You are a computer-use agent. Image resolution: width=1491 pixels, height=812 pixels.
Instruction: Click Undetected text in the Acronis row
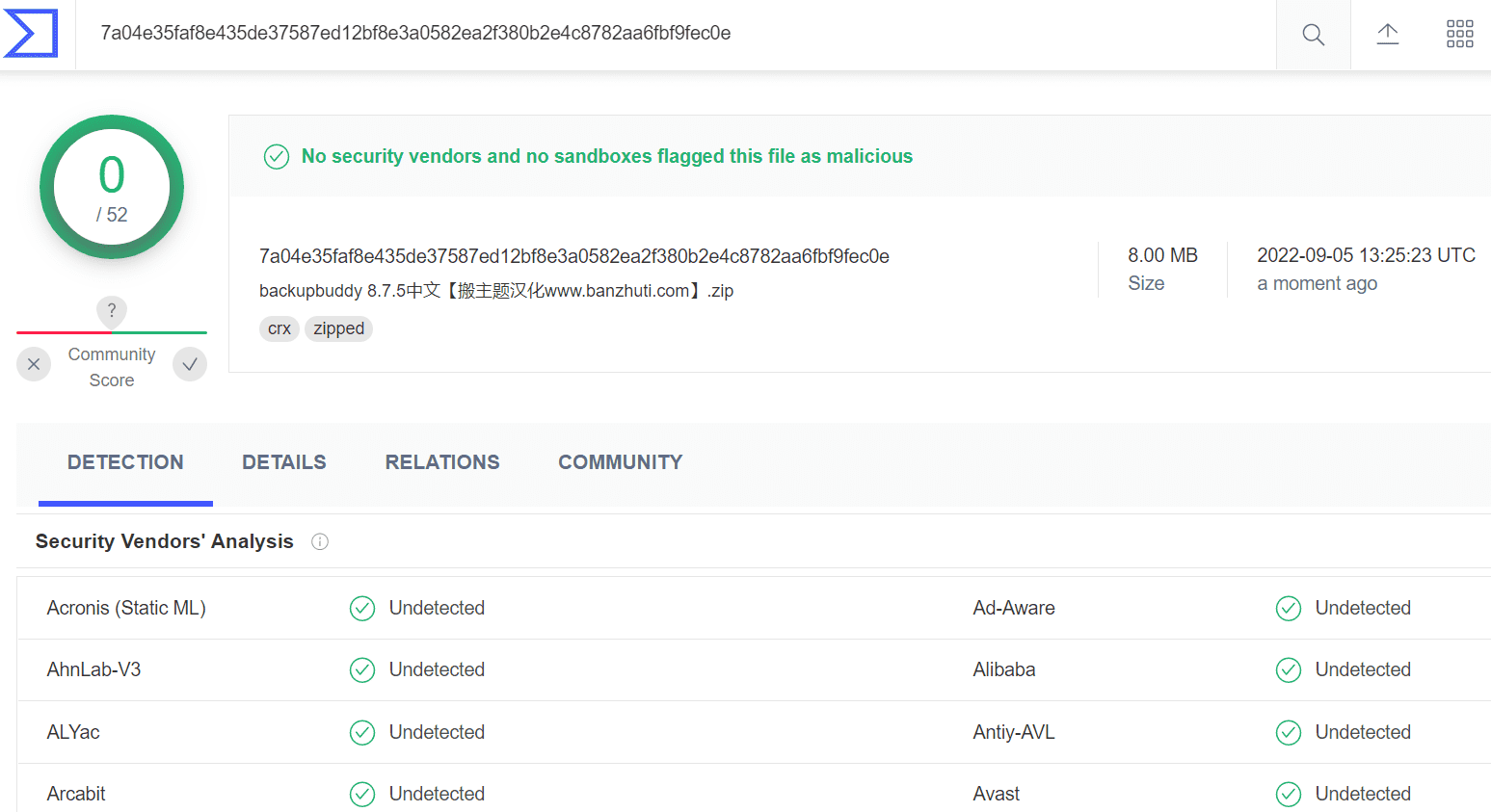(x=437, y=608)
